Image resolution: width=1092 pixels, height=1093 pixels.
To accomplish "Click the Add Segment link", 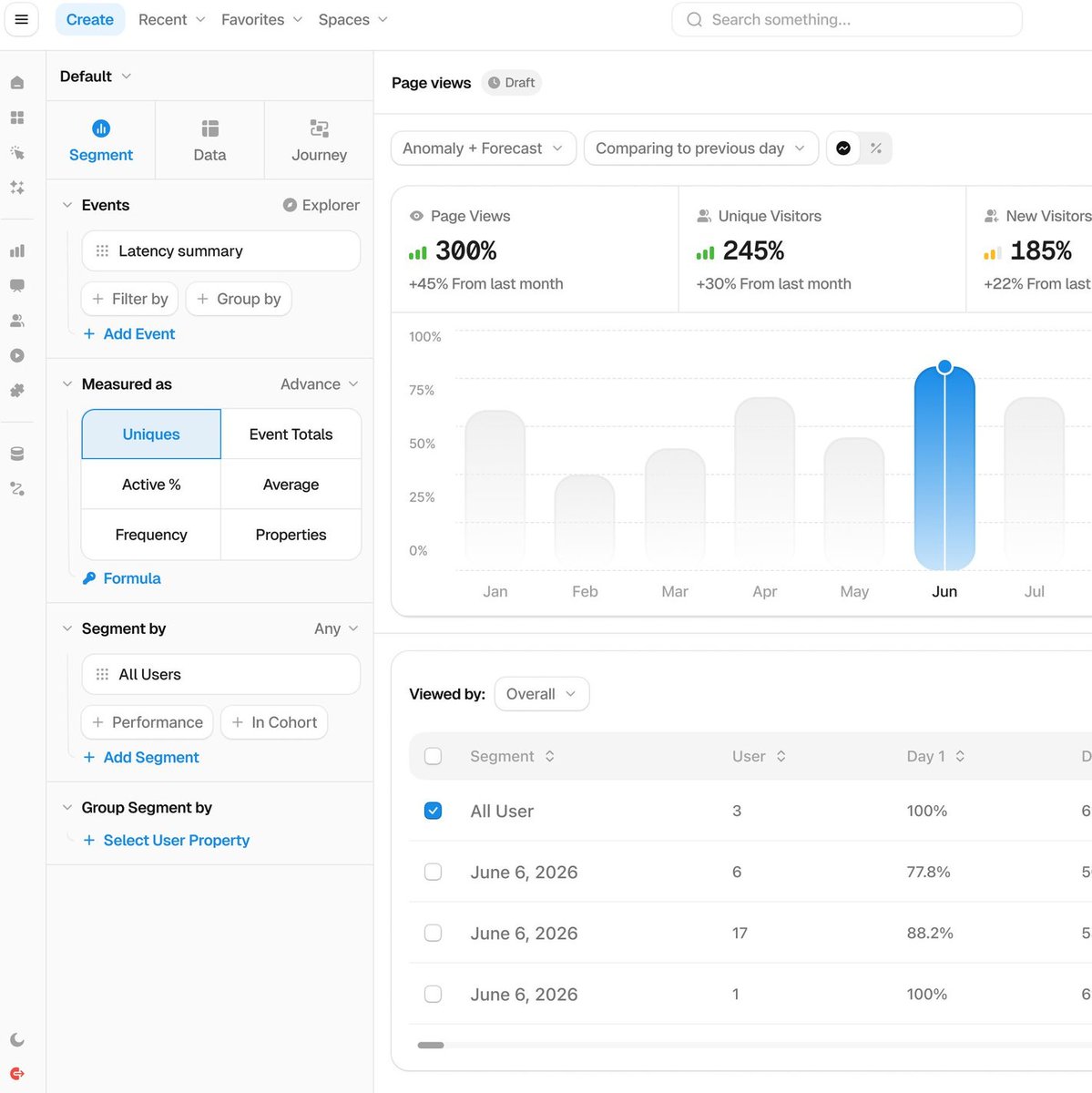I will coord(141,758).
